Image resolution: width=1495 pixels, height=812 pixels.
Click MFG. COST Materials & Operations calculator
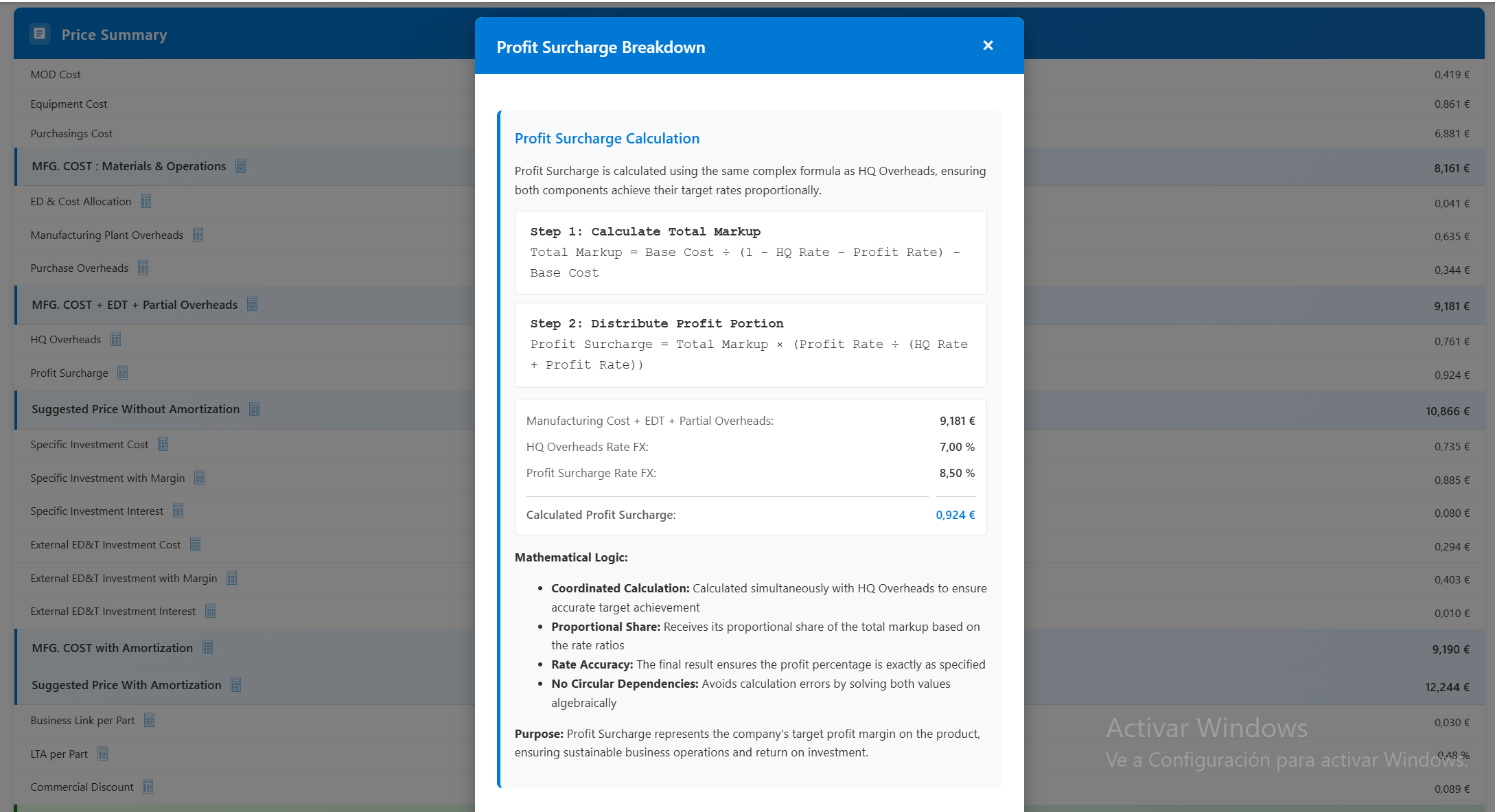coord(240,166)
